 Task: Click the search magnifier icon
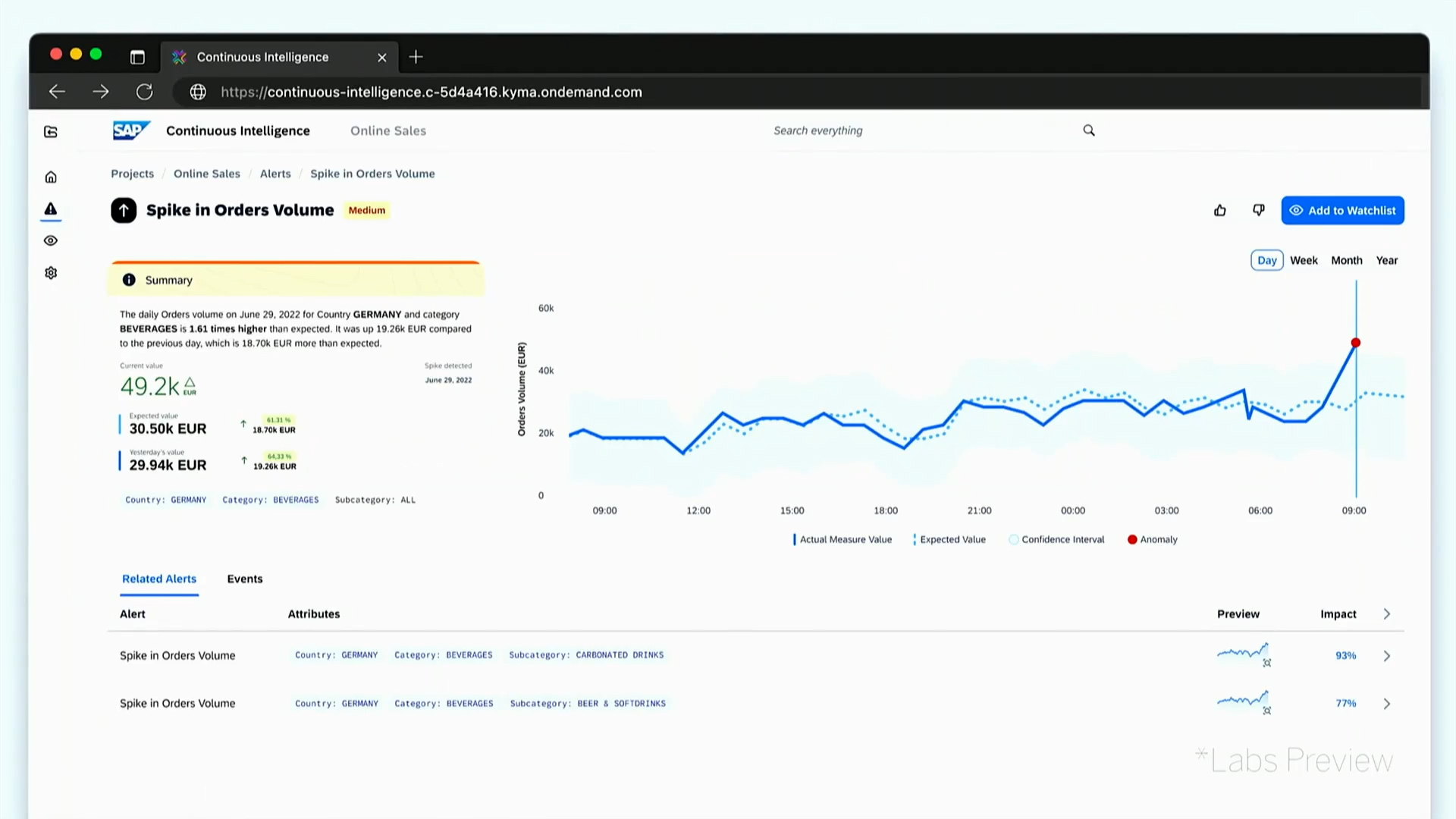coord(1089,130)
